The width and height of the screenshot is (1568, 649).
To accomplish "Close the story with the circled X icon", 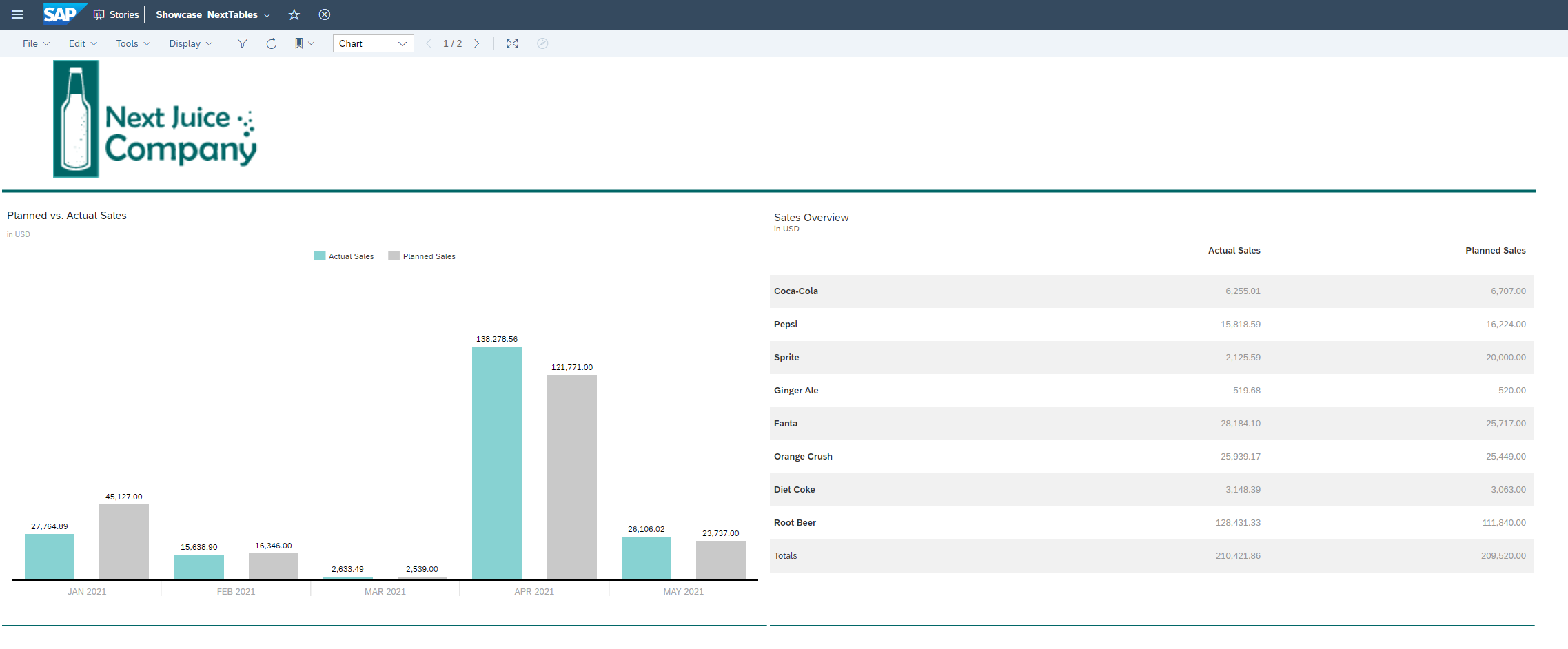I will click(325, 14).
